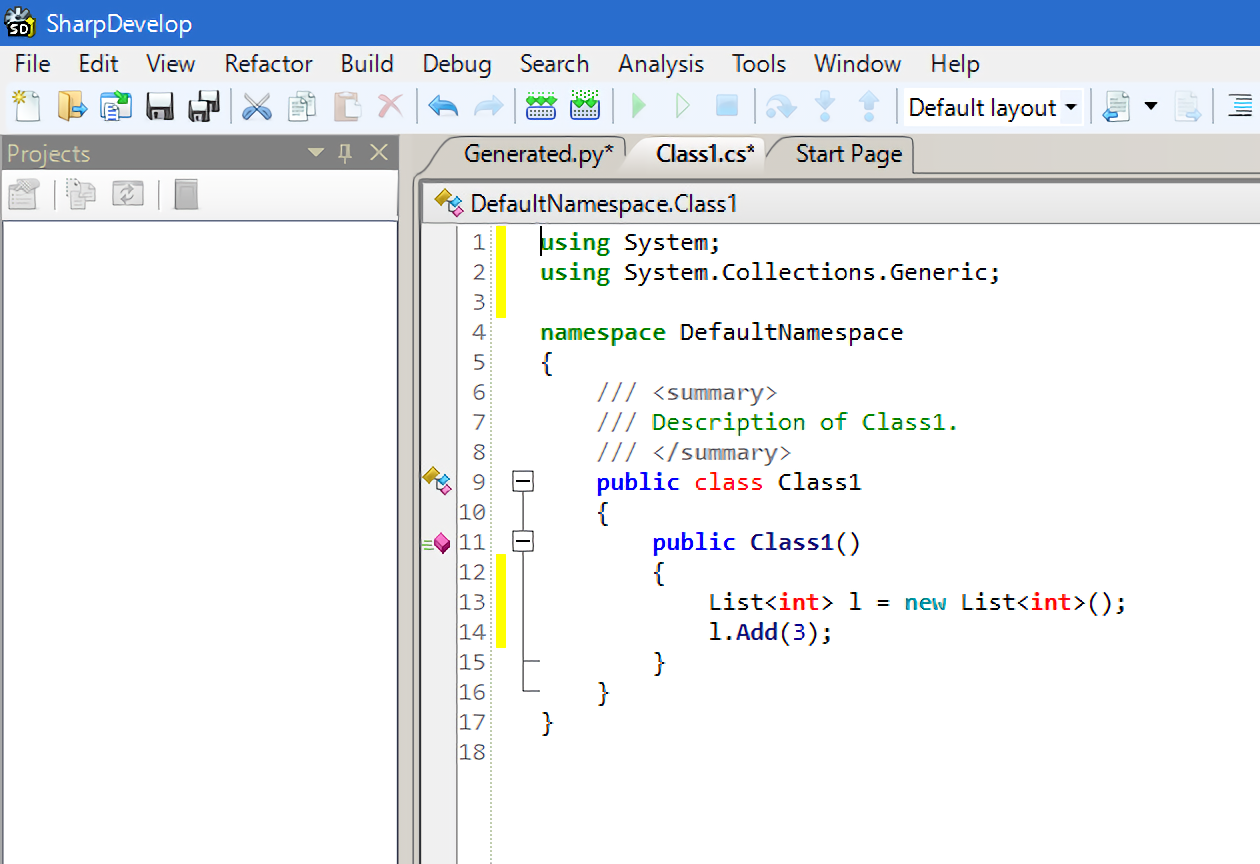This screenshot has width=1260, height=864.
Task: Switch to the Start Page tab
Action: click(x=848, y=154)
